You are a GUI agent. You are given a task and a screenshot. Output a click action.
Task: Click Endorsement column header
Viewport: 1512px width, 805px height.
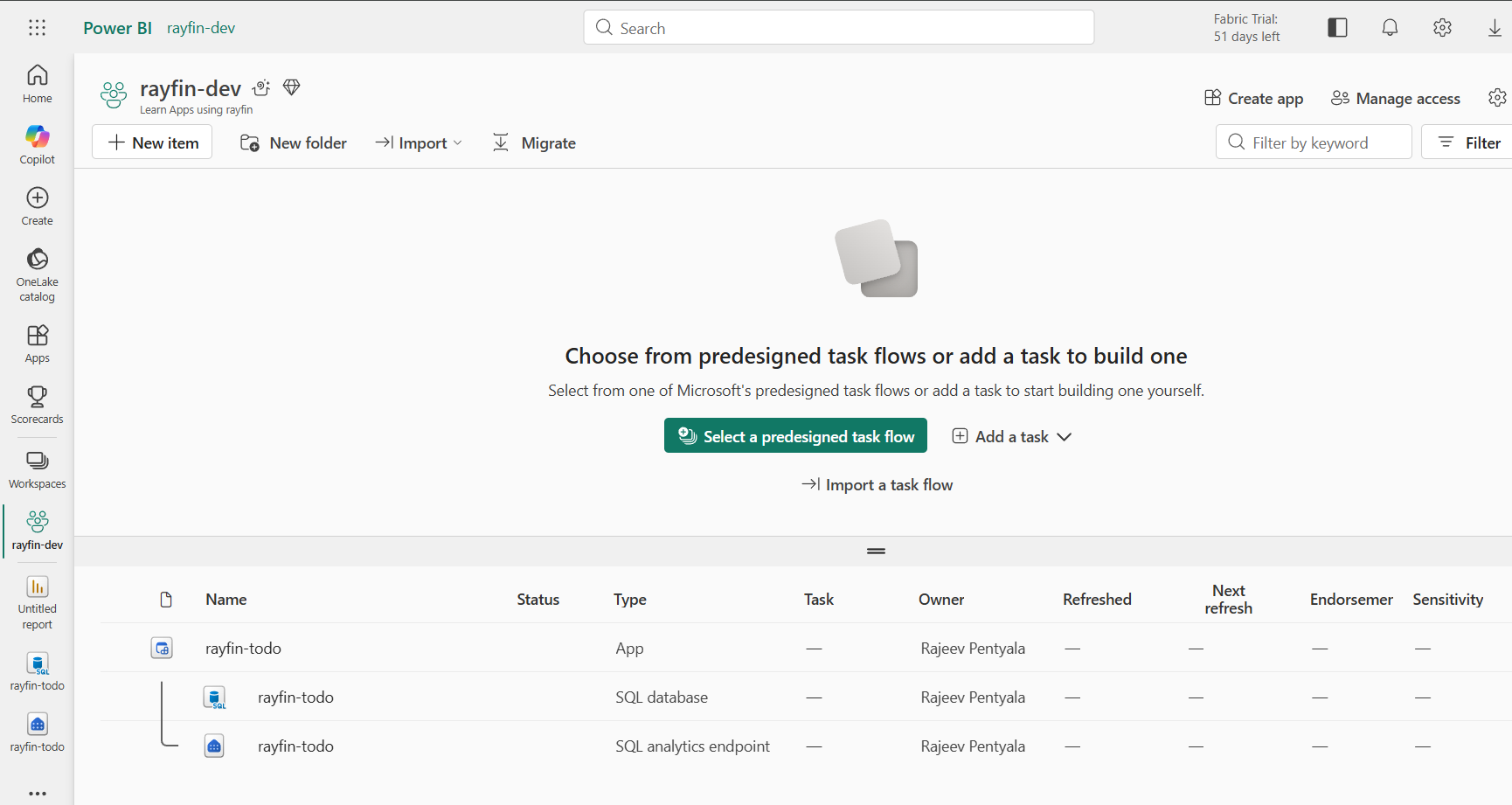pyautogui.click(x=1351, y=600)
